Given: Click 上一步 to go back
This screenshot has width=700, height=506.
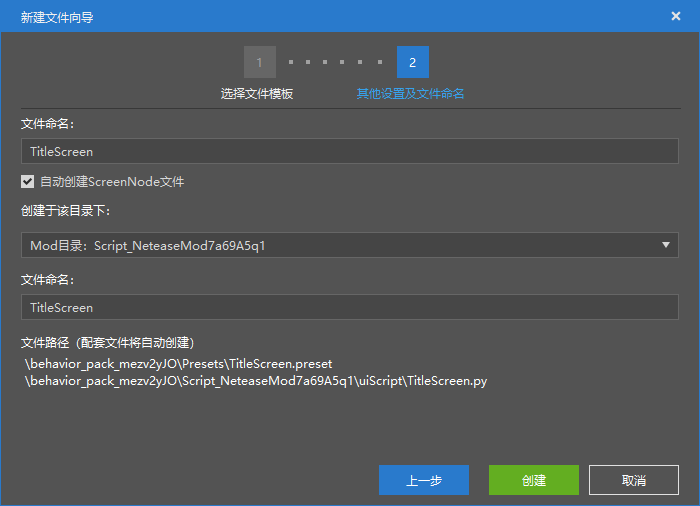Looking at the screenshot, I should (423, 480).
